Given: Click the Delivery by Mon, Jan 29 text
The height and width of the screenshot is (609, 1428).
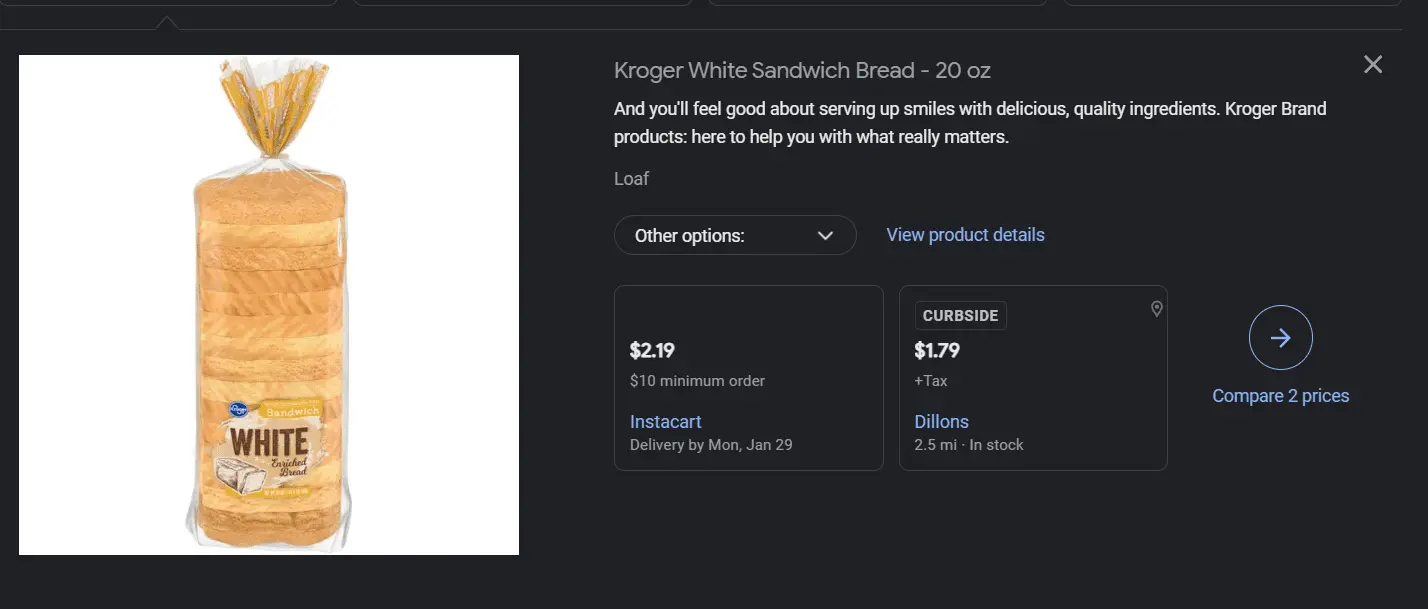Looking at the screenshot, I should pyautogui.click(x=711, y=445).
